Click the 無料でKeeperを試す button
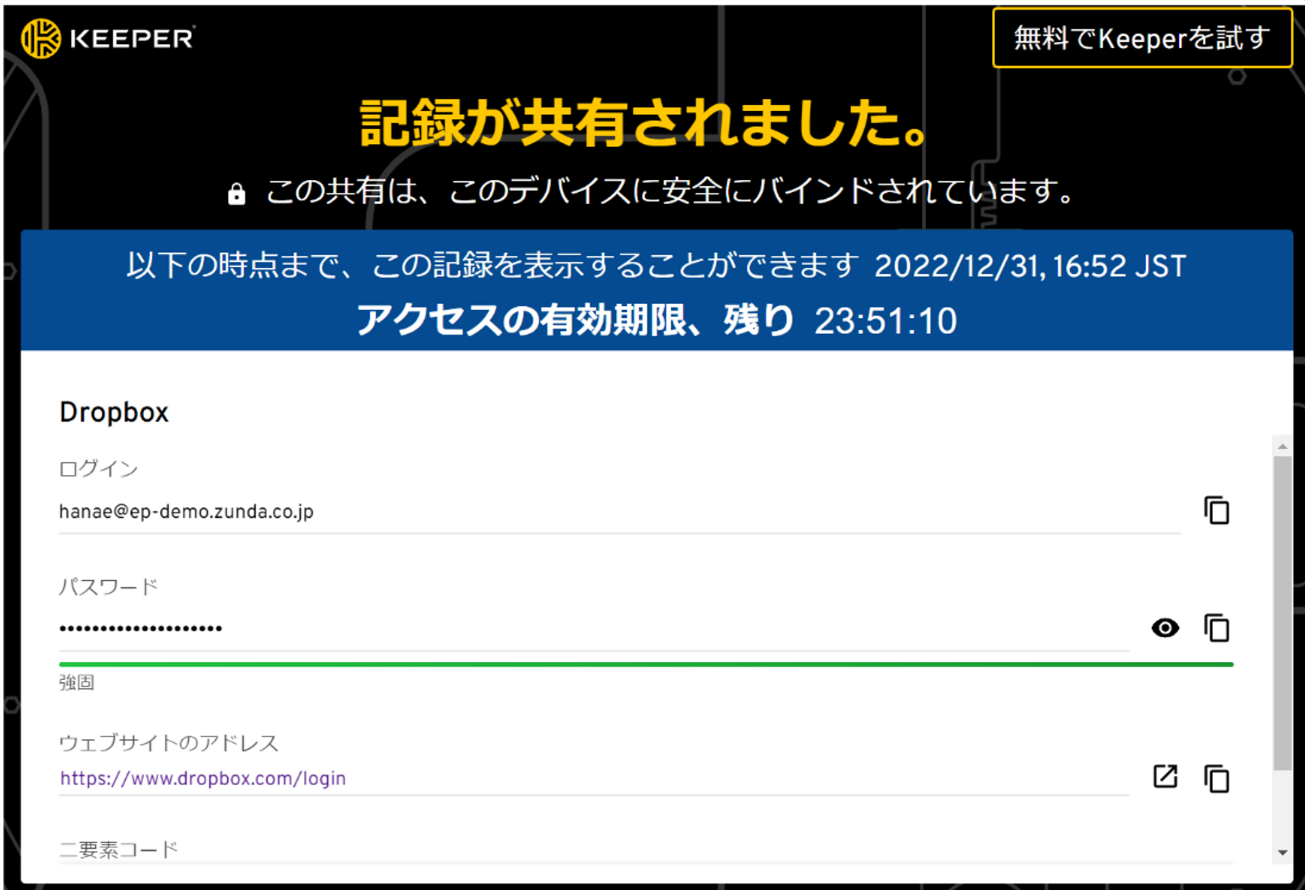 click(1142, 38)
